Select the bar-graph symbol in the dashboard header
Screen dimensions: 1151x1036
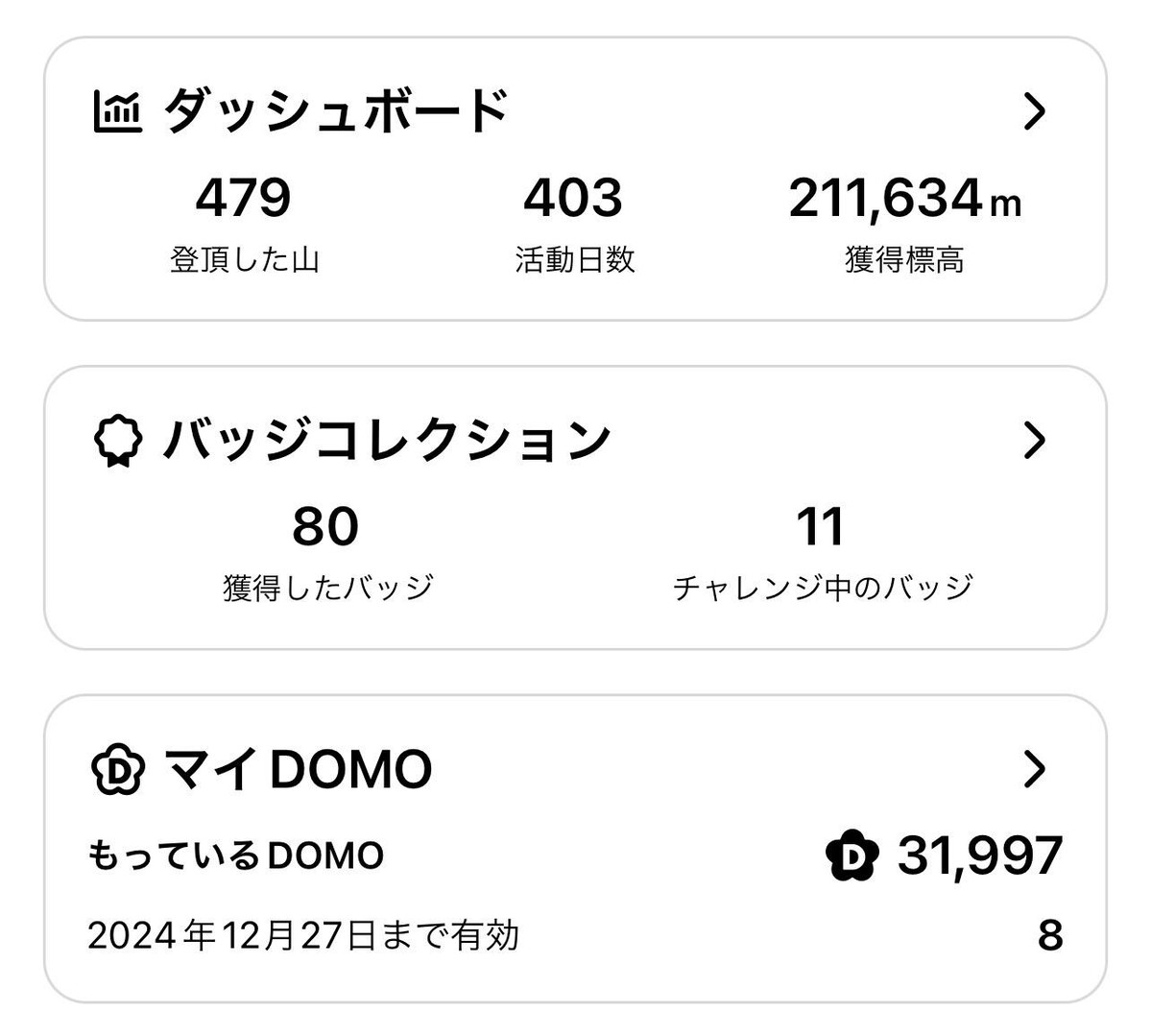pyautogui.click(x=119, y=109)
